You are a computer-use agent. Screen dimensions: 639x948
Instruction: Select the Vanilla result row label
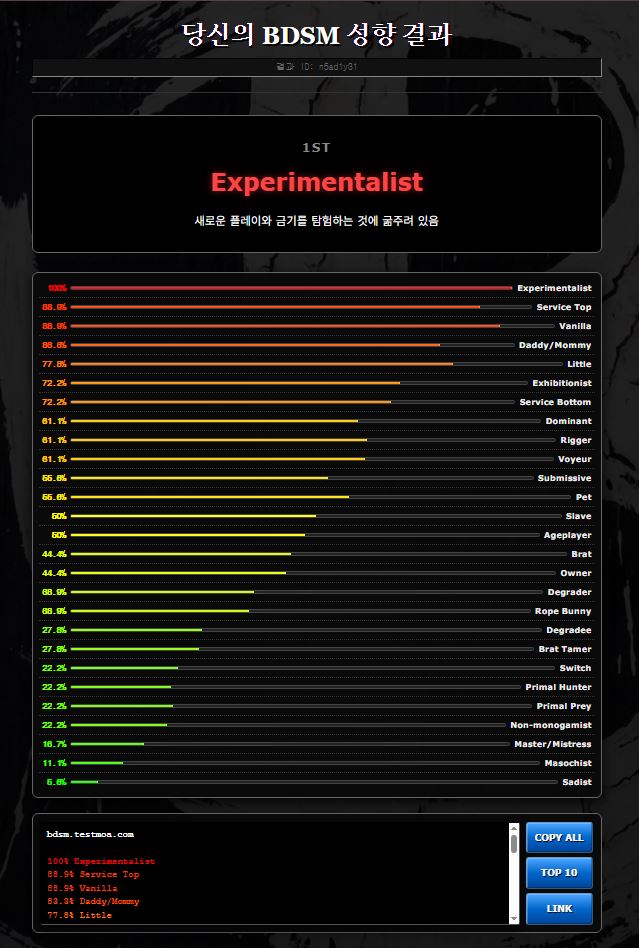click(574, 326)
